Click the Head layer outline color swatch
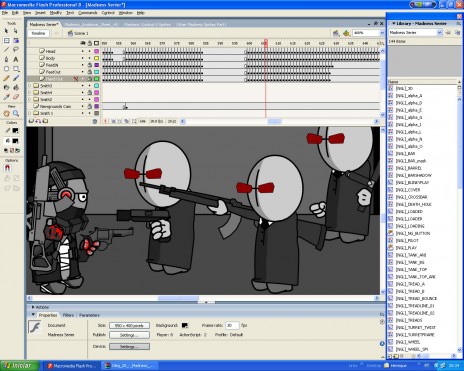This screenshot has width=464, height=371. click(96, 51)
